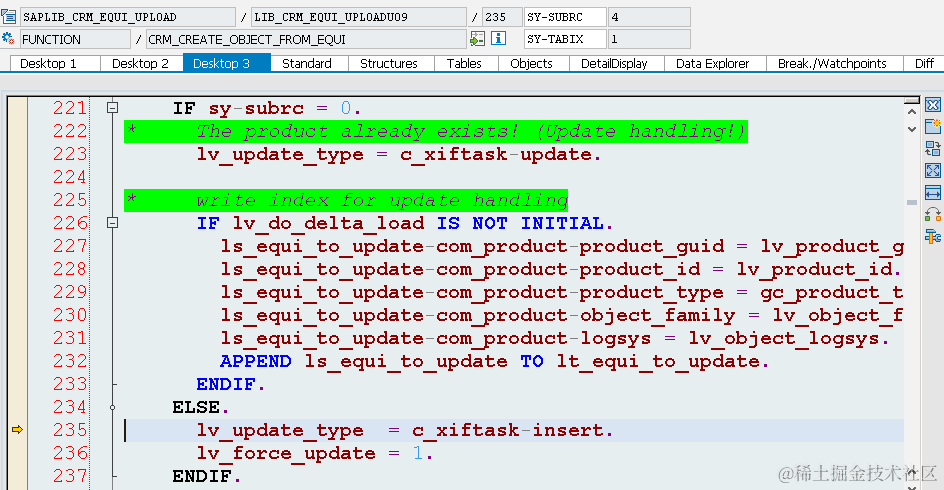Click 'IF lv_do_delta_load IS NOT INITIAL.' line
Image resolution: width=944 pixels, height=490 pixels.
(405, 223)
